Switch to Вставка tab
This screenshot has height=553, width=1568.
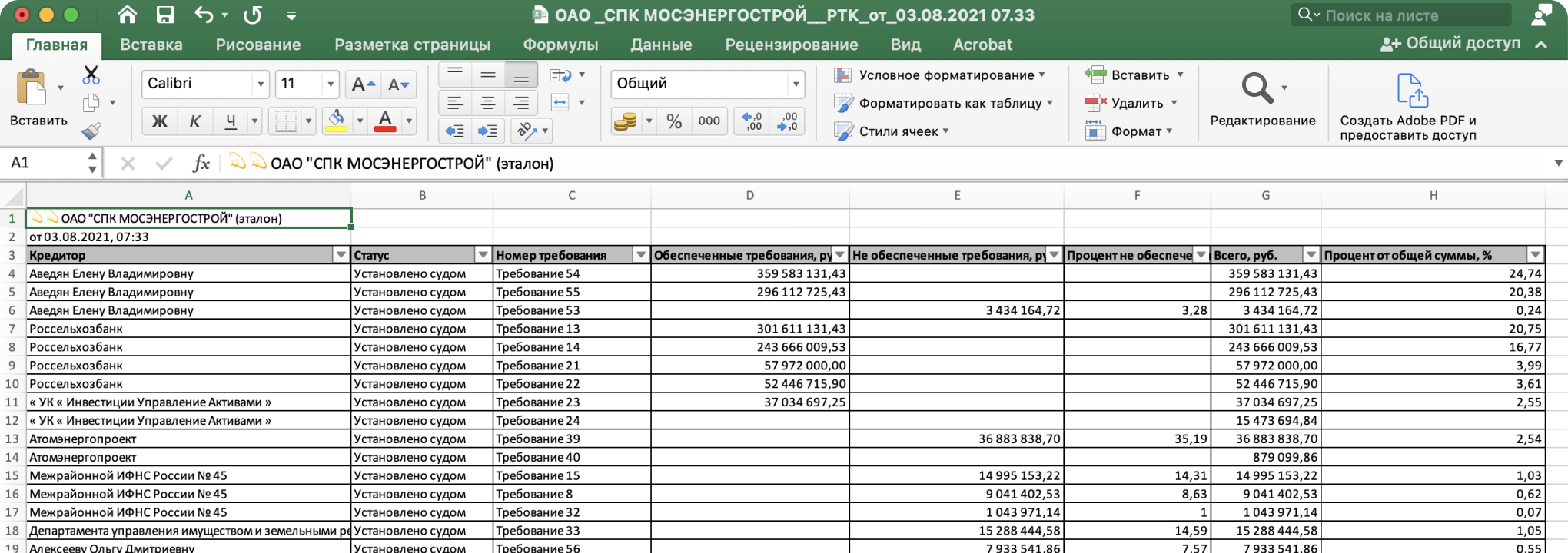pyautogui.click(x=151, y=45)
